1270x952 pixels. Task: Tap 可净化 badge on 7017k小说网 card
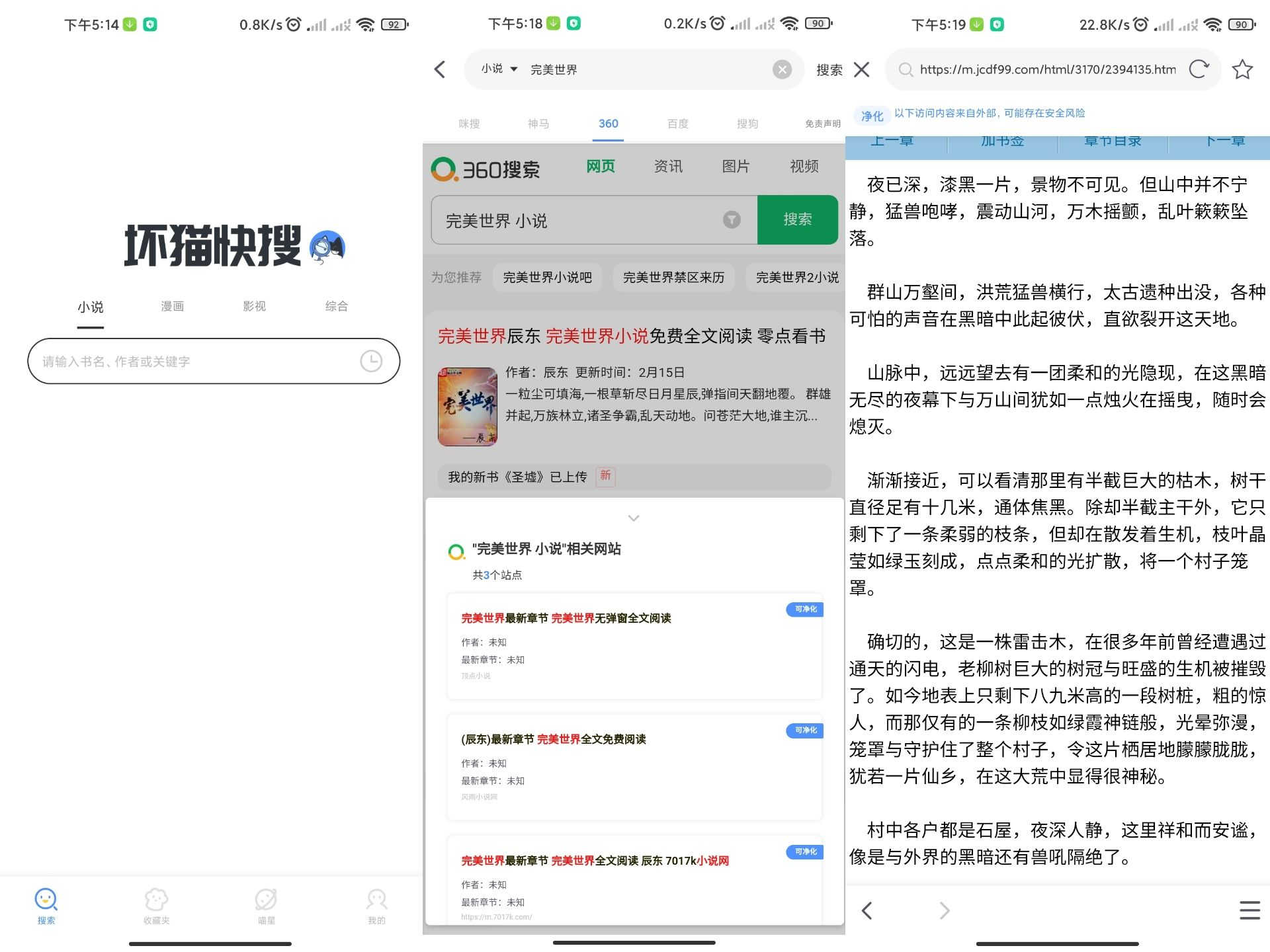click(804, 852)
